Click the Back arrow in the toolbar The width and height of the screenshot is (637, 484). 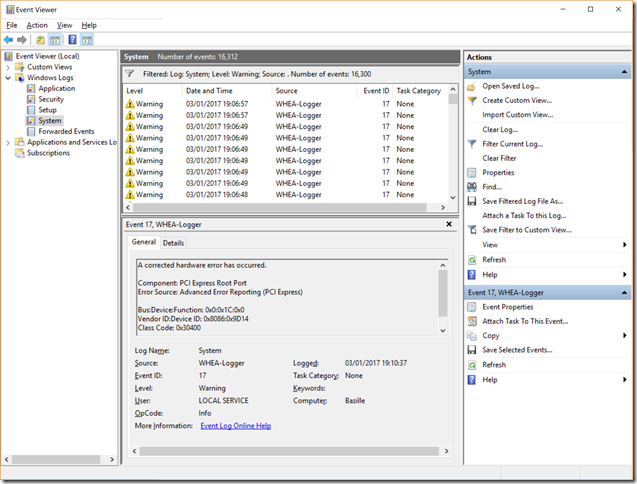(x=9, y=40)
